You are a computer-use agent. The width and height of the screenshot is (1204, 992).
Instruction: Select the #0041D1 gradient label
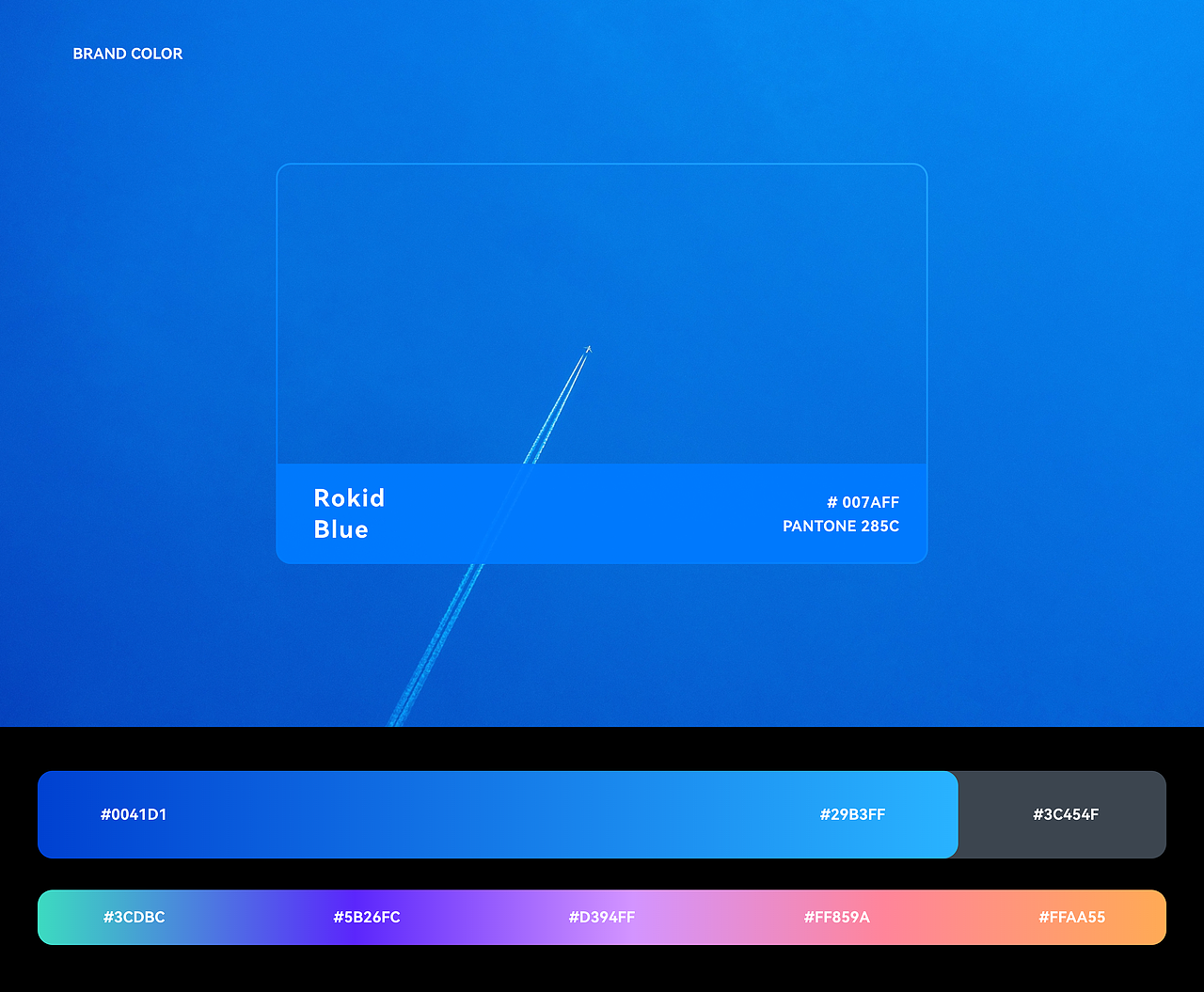134,814
